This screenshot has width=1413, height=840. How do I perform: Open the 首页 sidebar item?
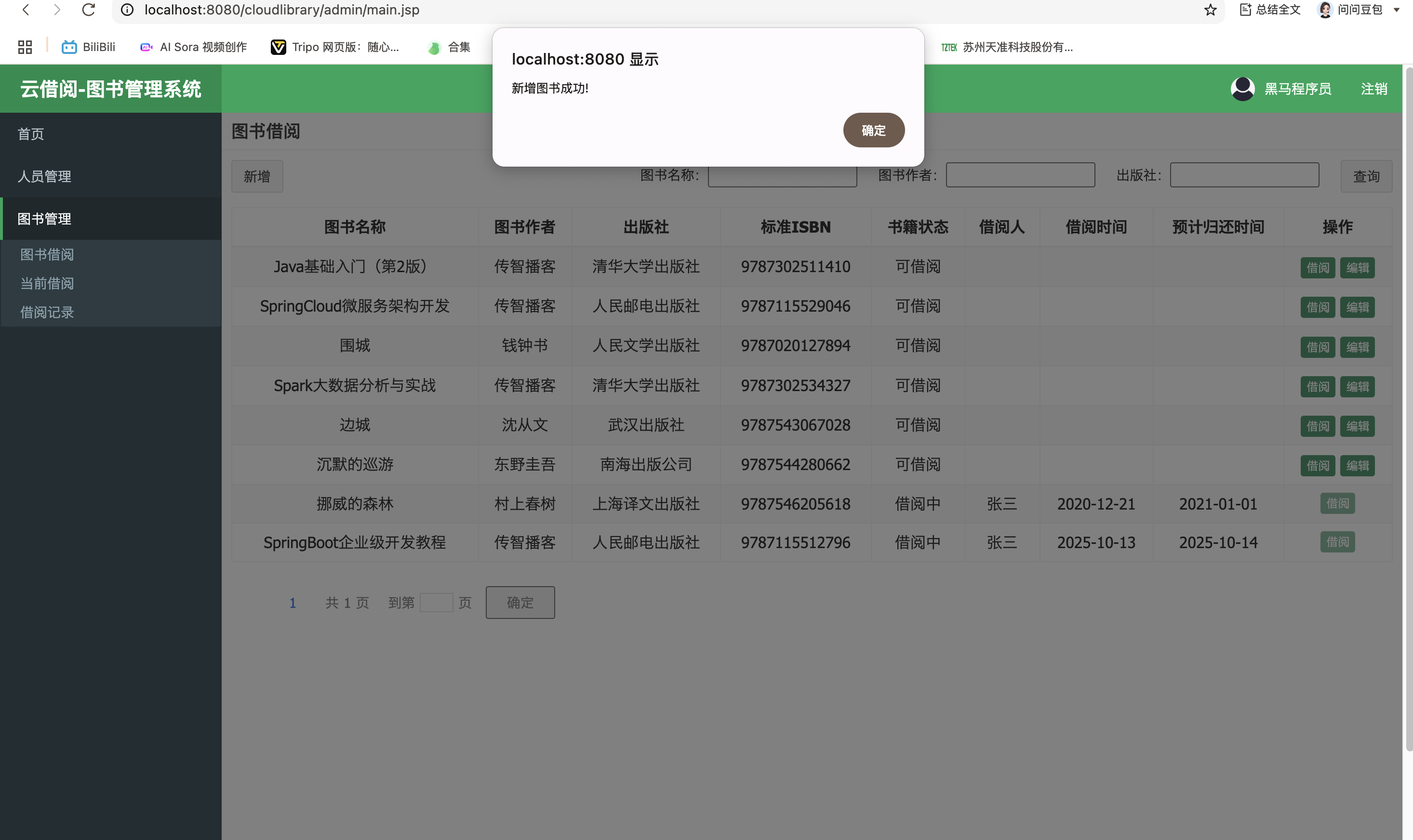[30, 133]
